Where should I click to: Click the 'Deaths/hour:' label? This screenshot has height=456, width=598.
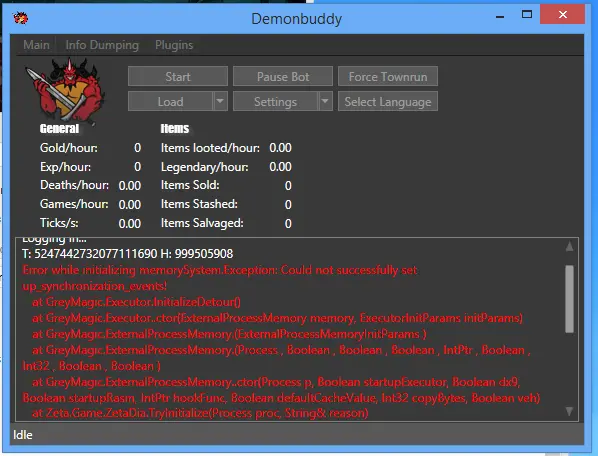point(74,185)
